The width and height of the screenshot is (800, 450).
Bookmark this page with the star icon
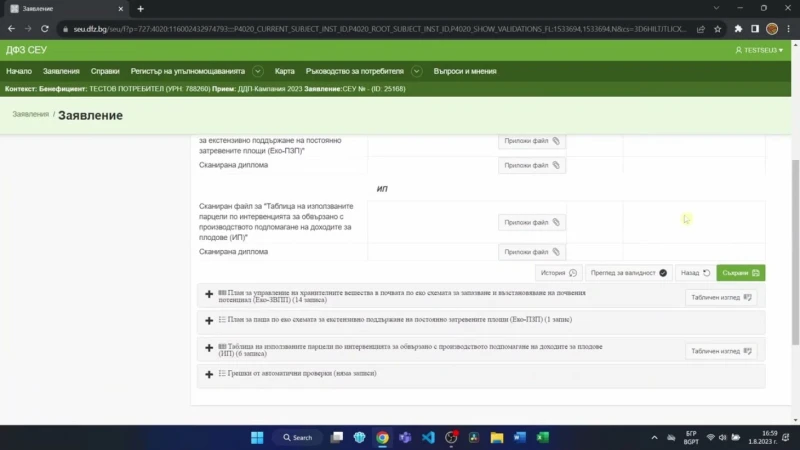(x=718, y=29)
